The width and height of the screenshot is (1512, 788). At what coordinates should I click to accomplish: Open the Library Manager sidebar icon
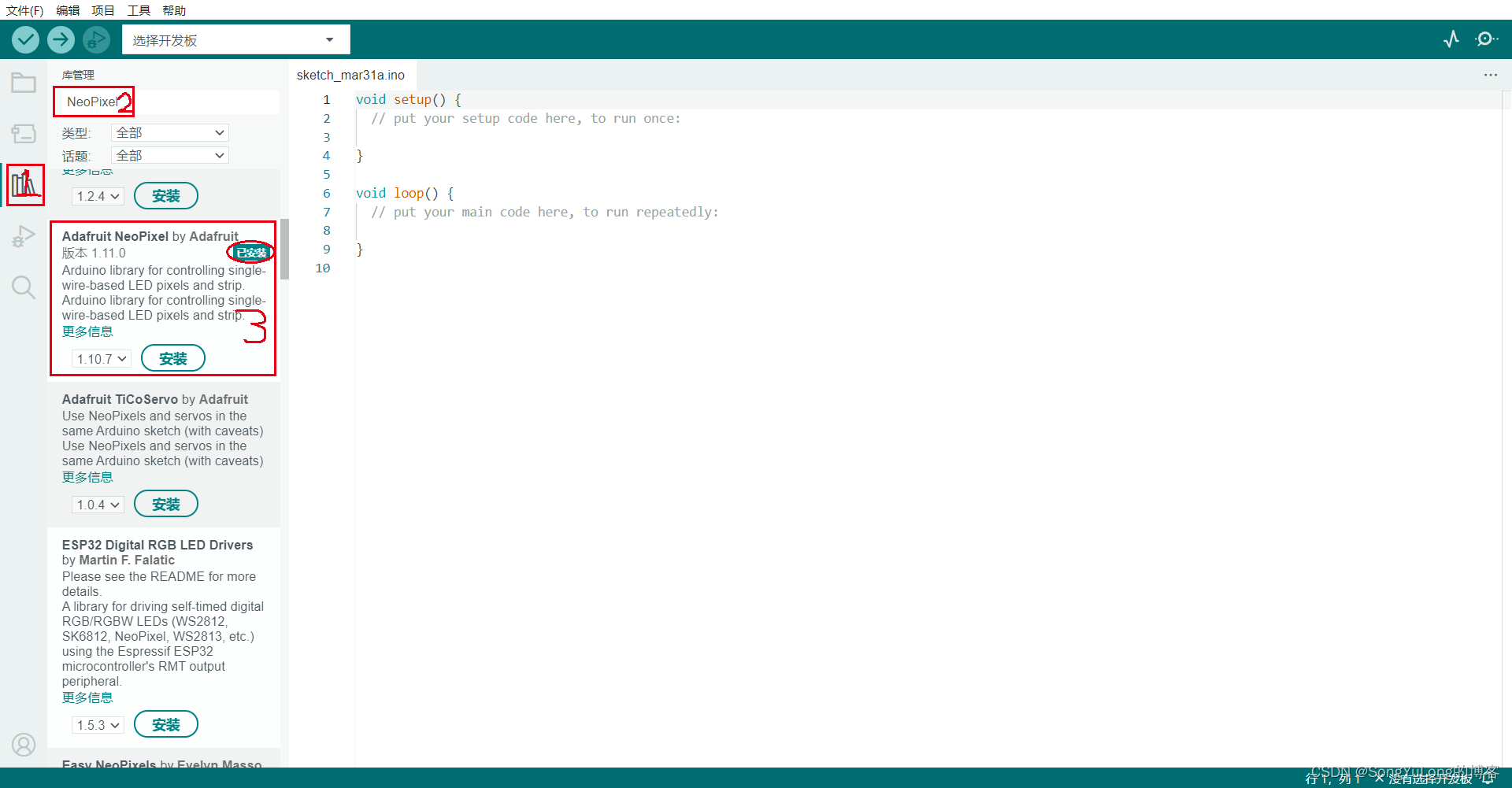click(24, 185)
